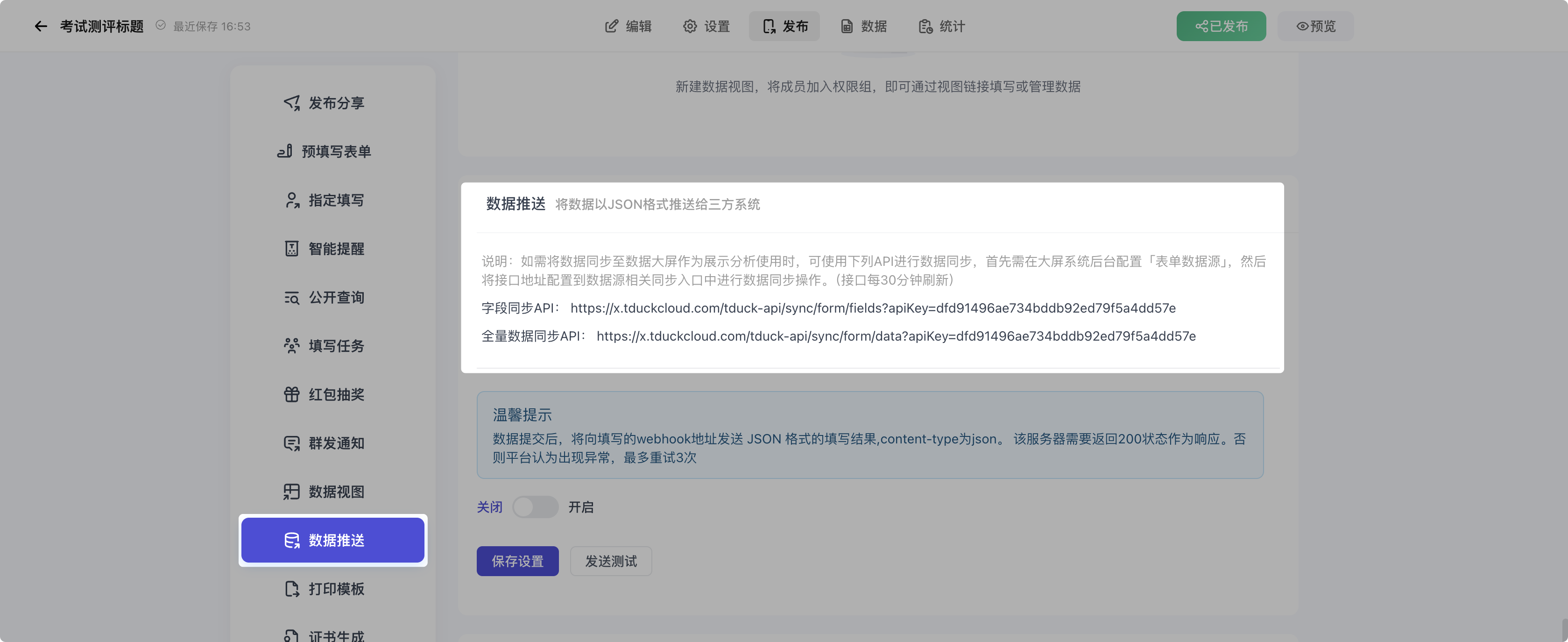Click the edit pencil icon in 编辑 tab
Image resolution: width=1568 pixels, height=642 pixels.
coord(611,26)
